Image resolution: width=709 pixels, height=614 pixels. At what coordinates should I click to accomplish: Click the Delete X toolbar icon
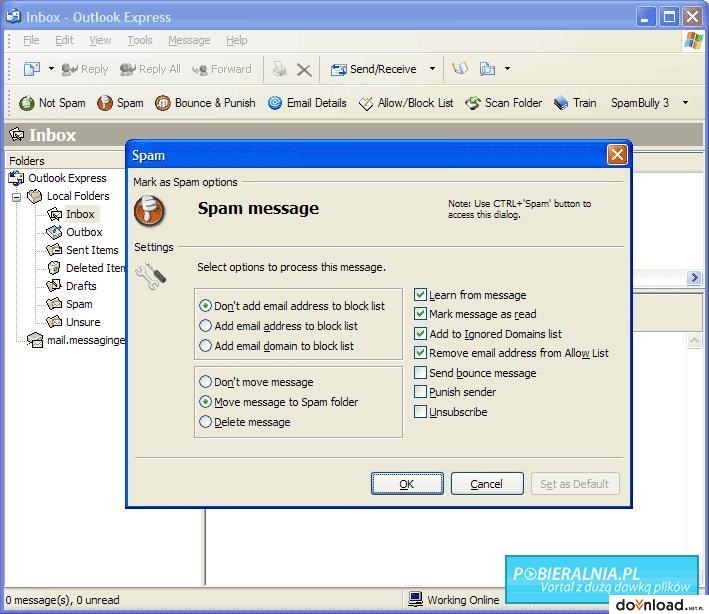[x=304, y=70]
